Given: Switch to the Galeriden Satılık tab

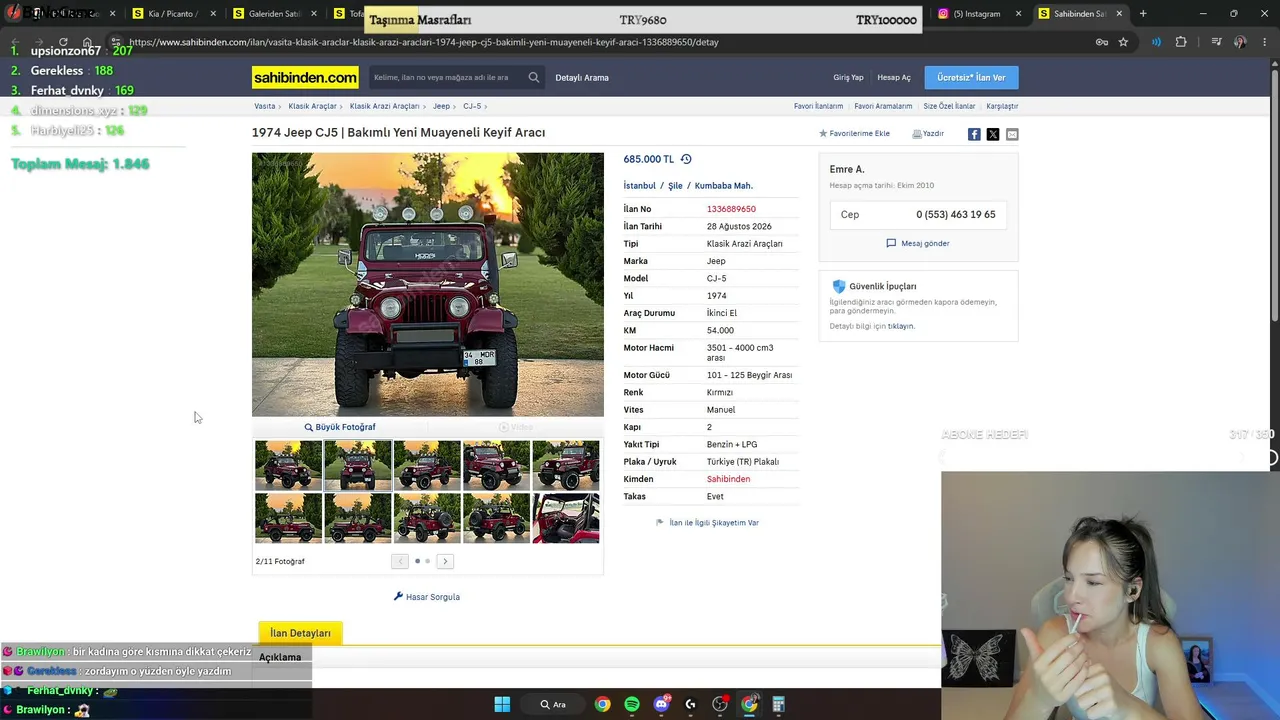Looking at the screenshot, I should (272, 14).
